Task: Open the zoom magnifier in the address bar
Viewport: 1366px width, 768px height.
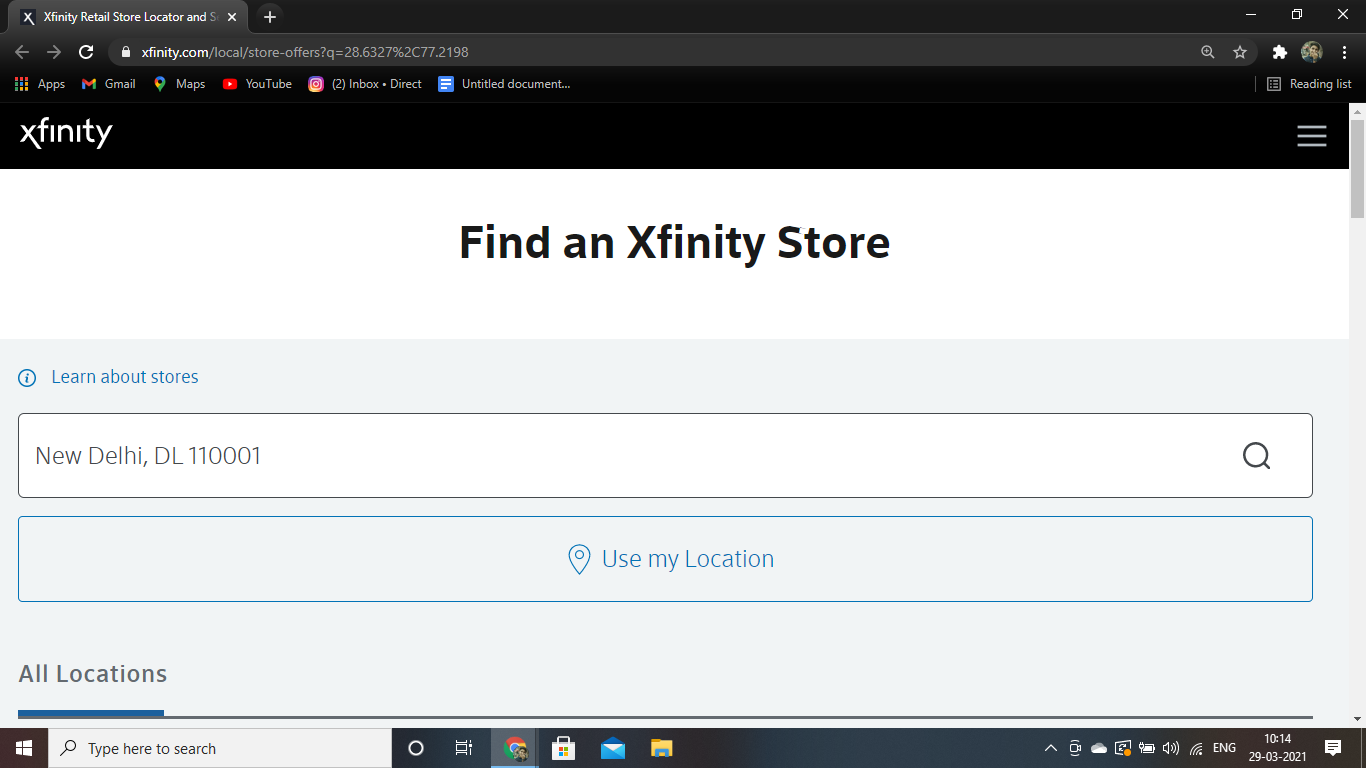Action: [x=1208, y=52]
